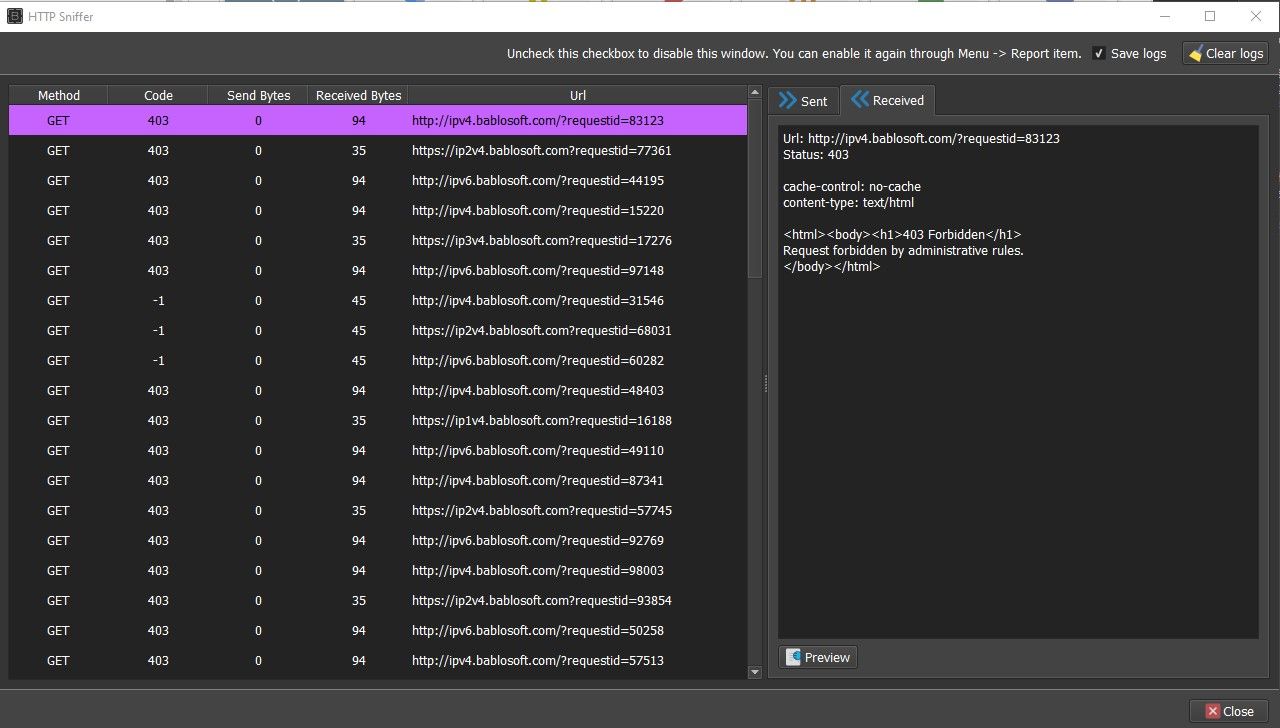
Task: Select the request row showing code -1
Action: tap(400, 300)
